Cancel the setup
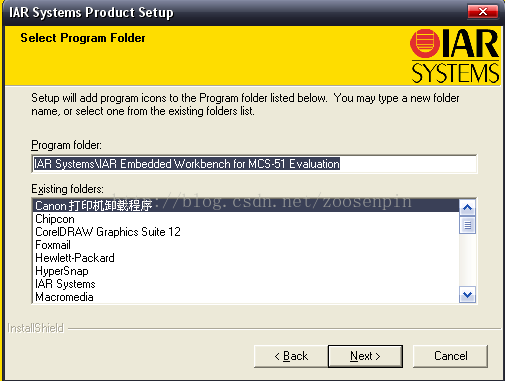Image resolution: width=505 pixels, height=381 pixels. 450,356
